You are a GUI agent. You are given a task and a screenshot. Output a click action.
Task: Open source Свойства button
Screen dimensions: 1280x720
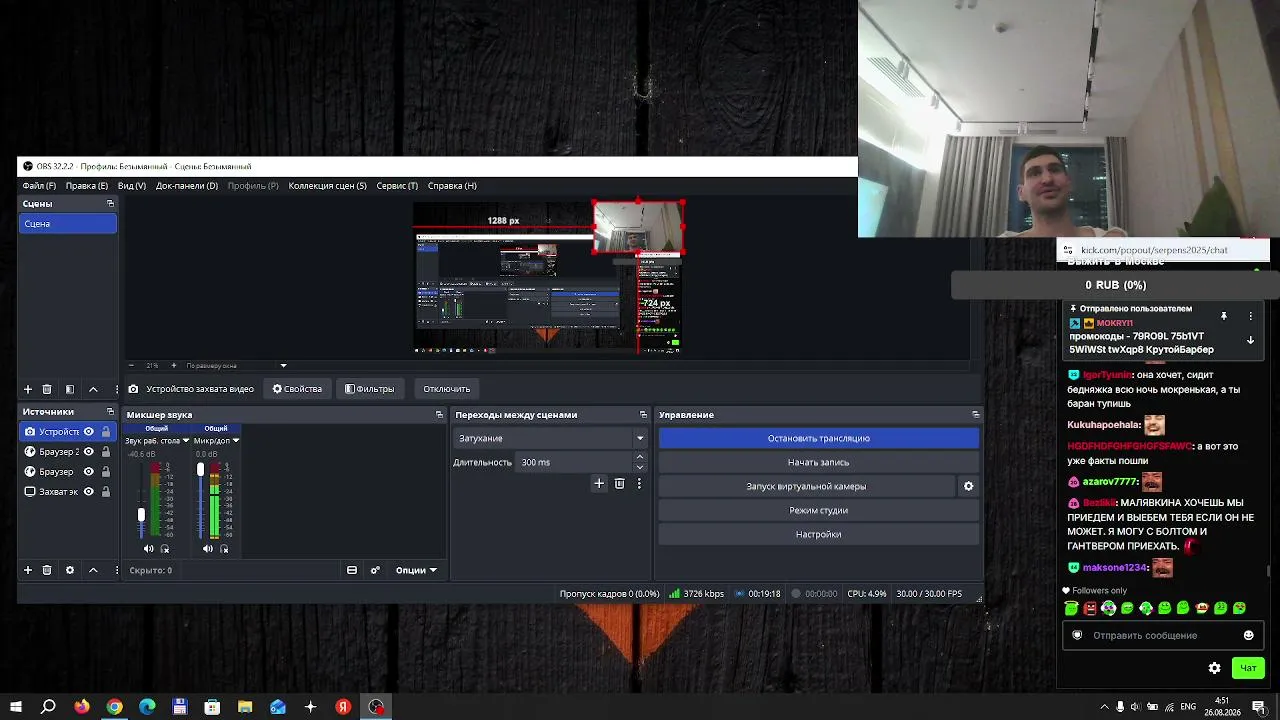coord(298,389)
